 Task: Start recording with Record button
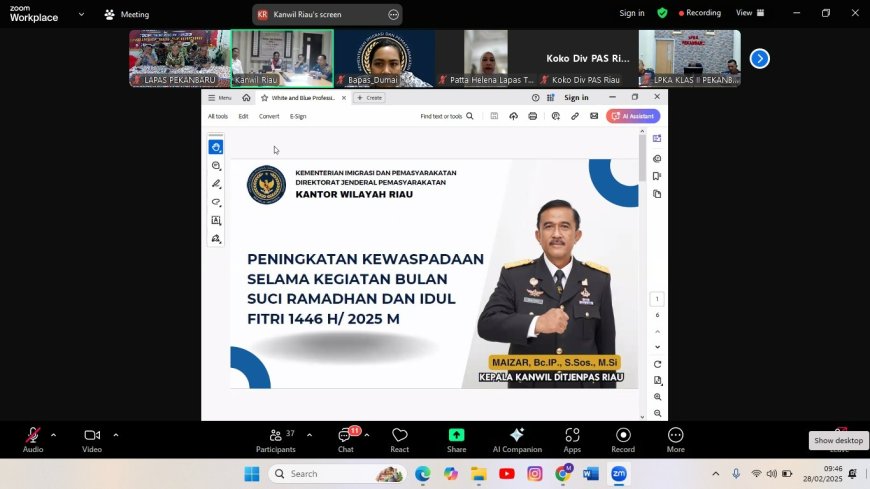pos(623,440)
